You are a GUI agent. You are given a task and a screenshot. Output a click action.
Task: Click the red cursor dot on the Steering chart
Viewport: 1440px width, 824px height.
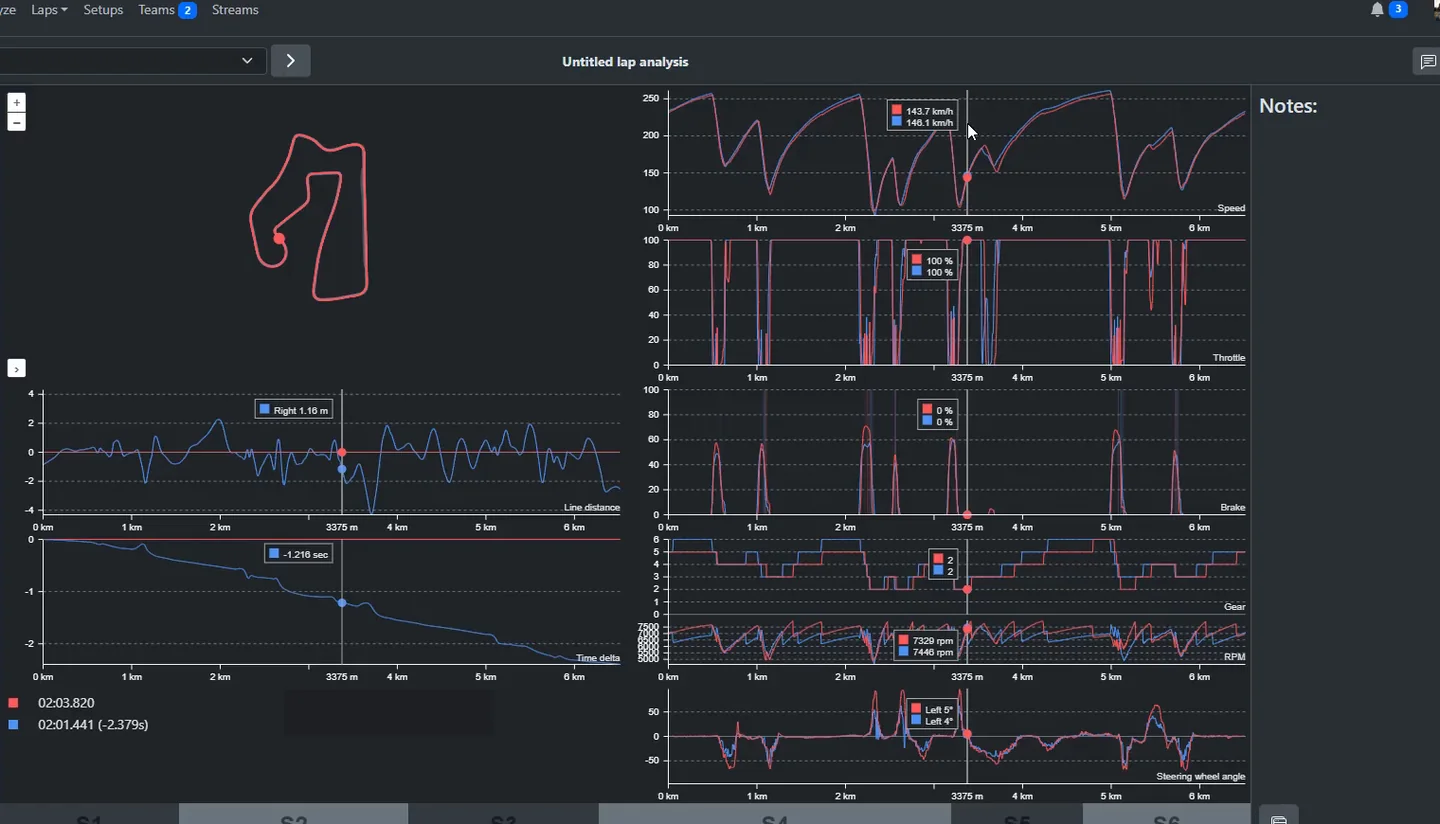tap(967, 734)
